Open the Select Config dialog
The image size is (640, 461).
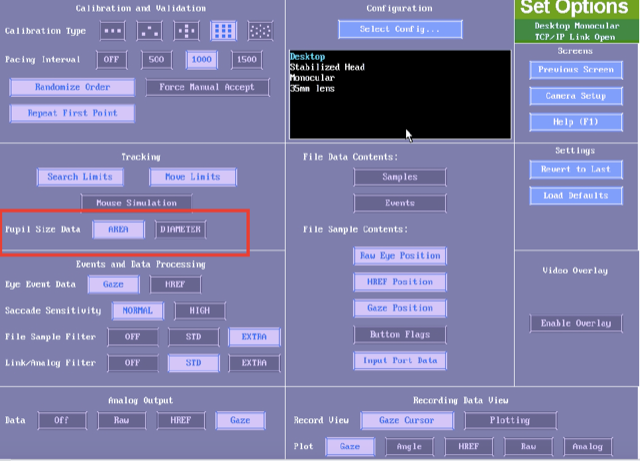400,29
